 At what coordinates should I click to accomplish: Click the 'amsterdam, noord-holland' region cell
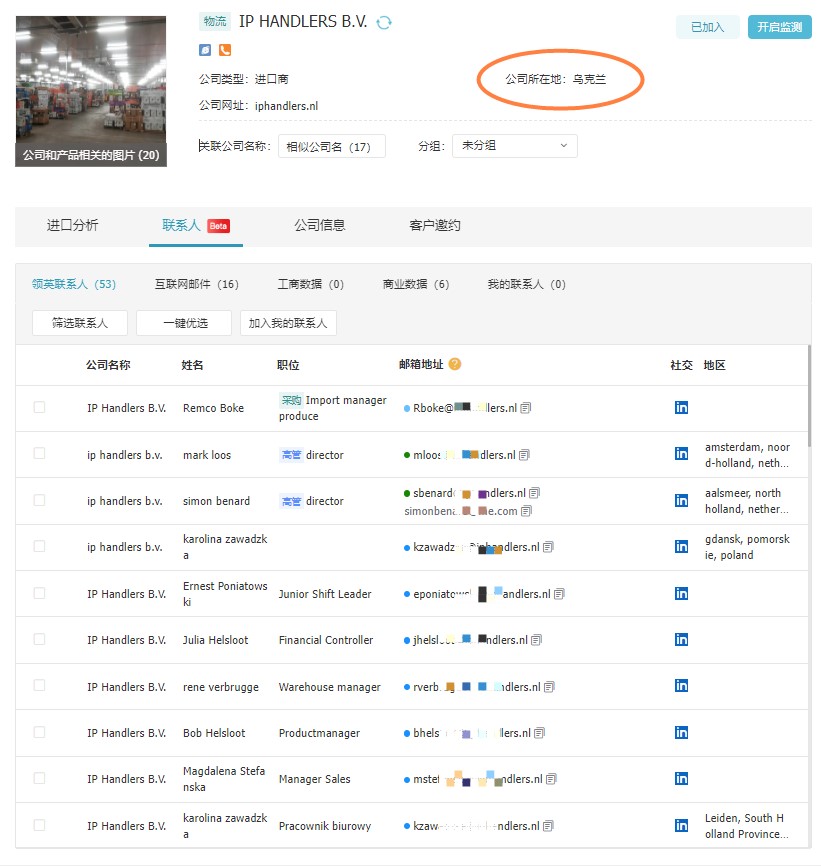tap(747, 455)
